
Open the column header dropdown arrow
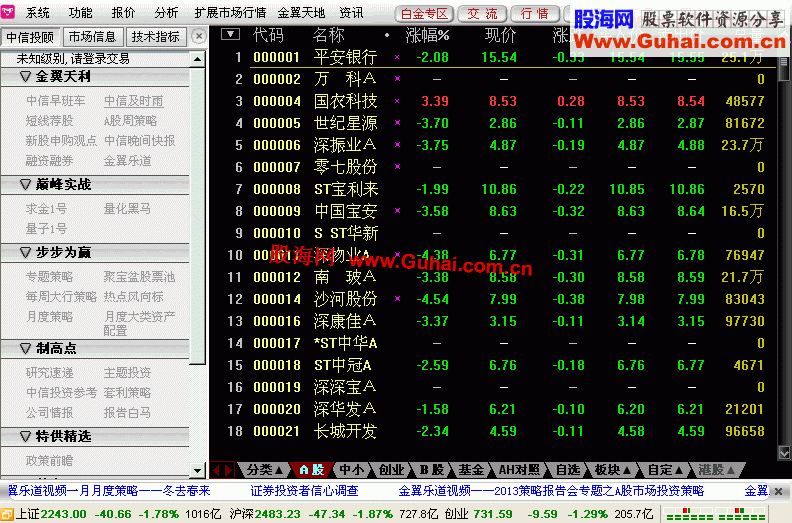(230, 34)
